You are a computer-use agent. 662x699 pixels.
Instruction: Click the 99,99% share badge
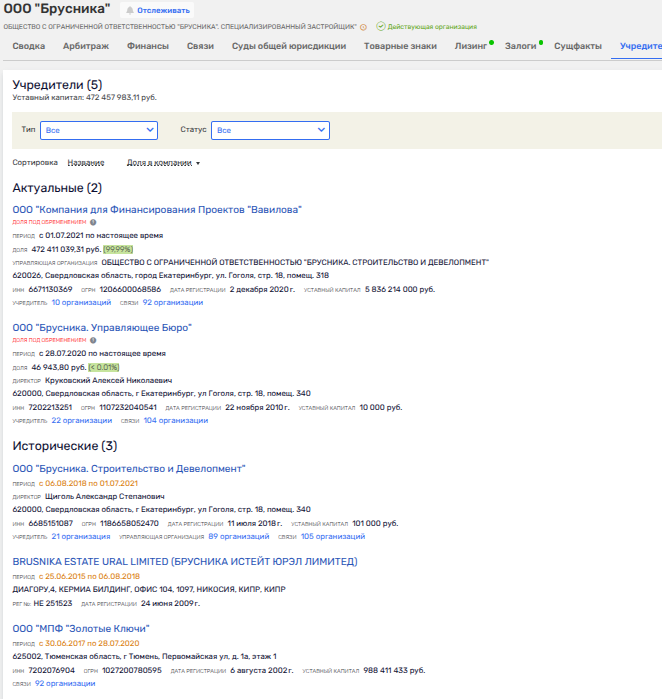117,249
